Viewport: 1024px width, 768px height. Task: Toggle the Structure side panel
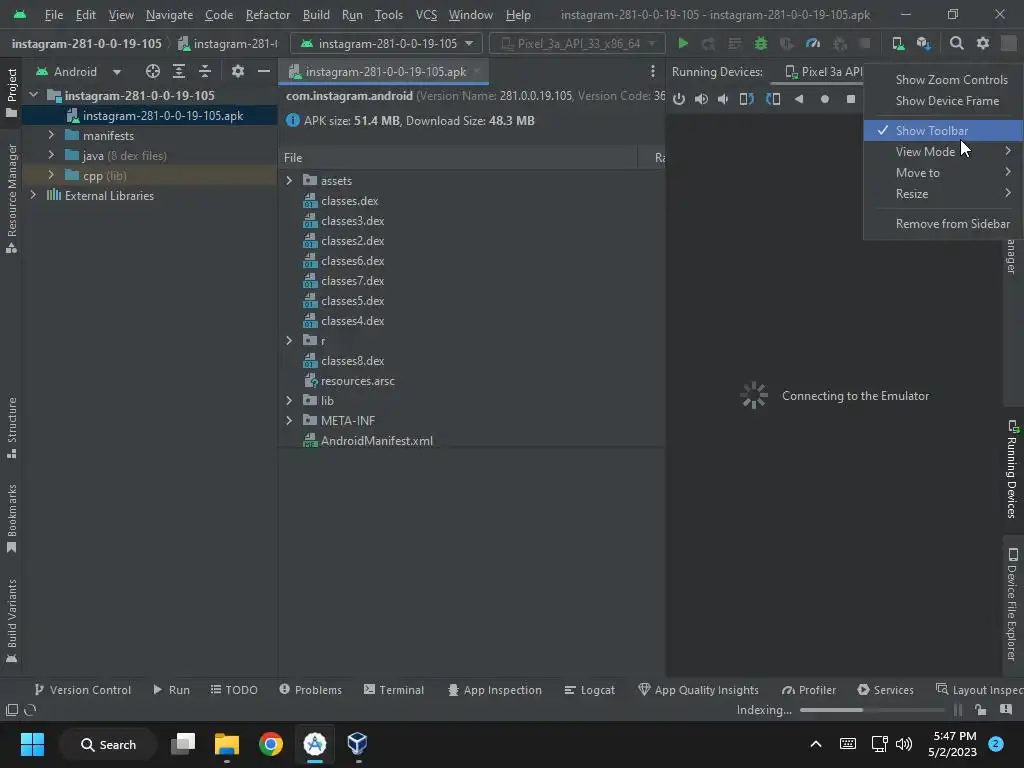(11, 428)
